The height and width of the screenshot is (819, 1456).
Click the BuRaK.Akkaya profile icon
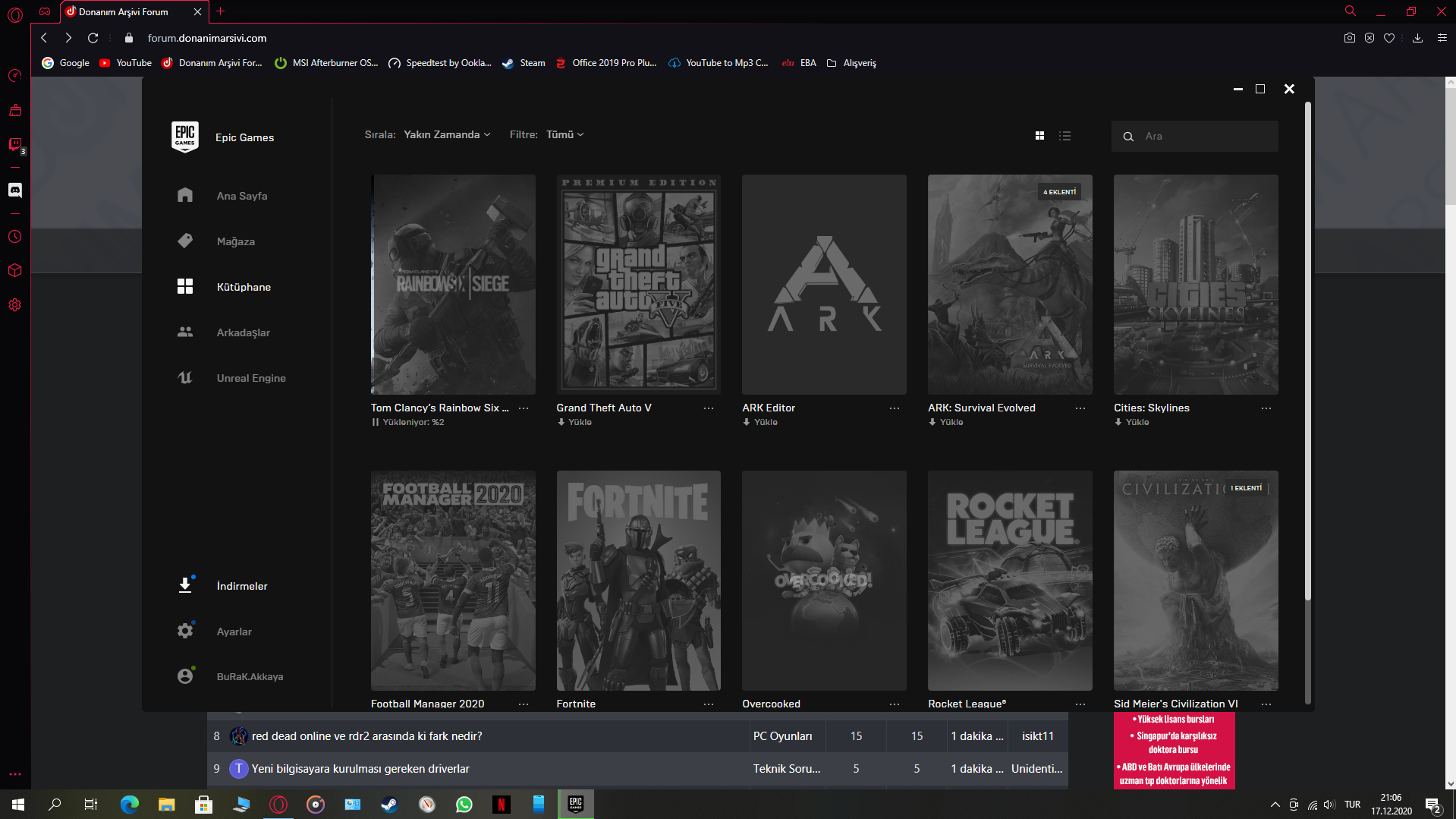tap(185, 676)
